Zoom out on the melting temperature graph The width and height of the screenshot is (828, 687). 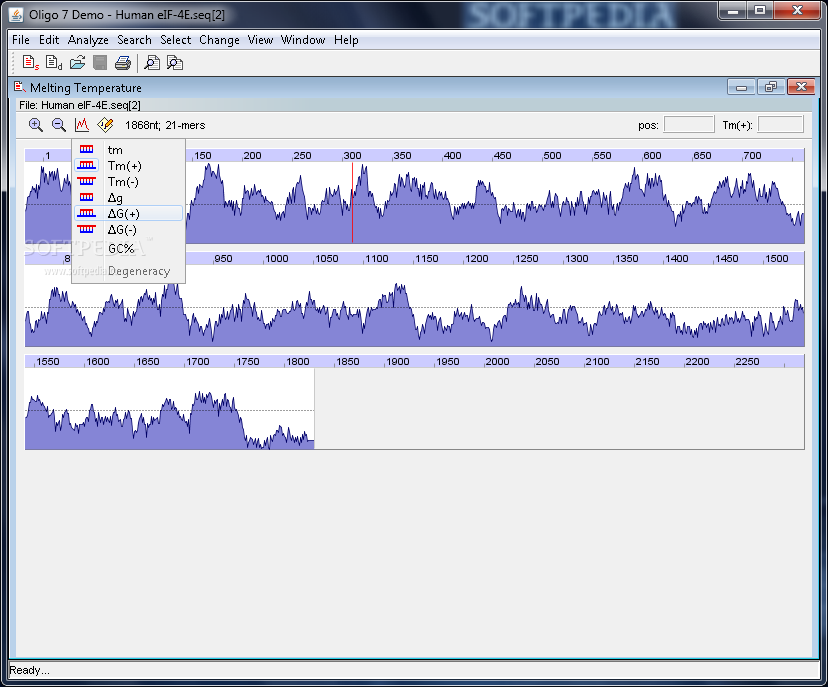(59, 125)
